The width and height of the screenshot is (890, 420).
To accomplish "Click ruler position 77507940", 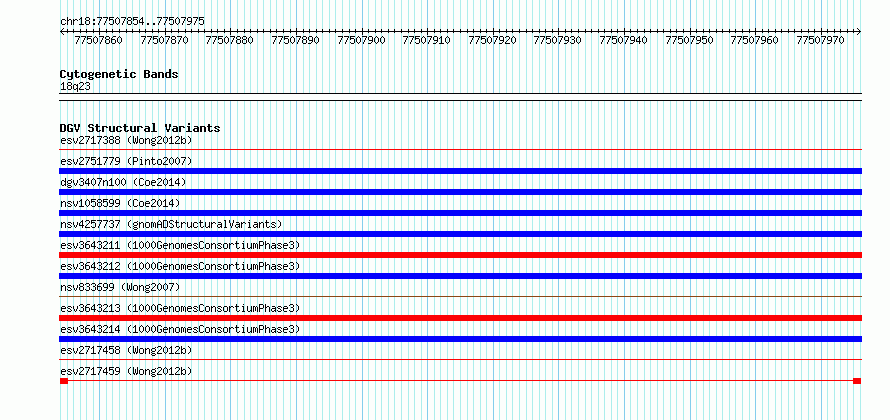I will pyautogui.click(x=623, y=40).
